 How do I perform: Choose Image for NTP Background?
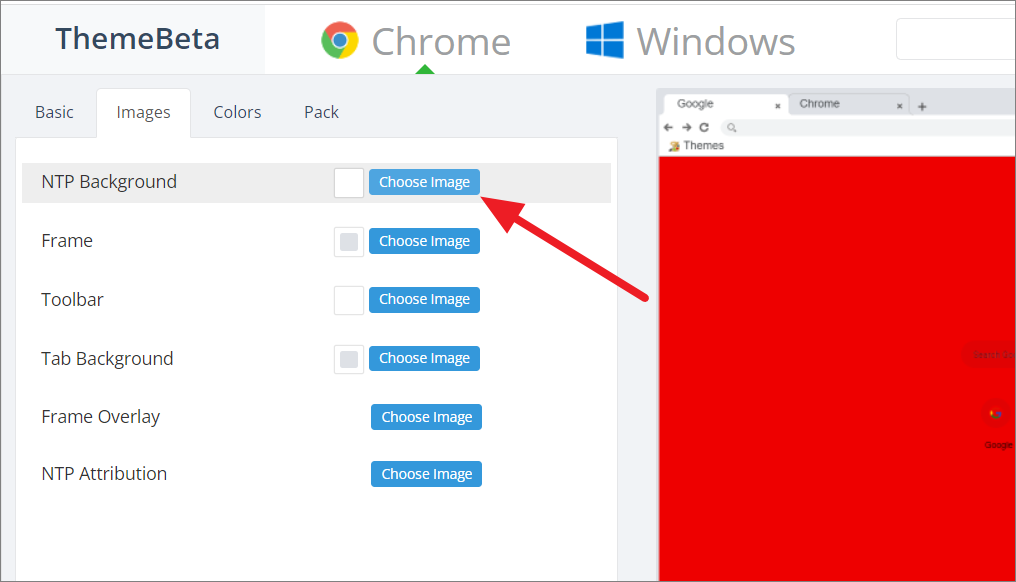coord(424,182)
